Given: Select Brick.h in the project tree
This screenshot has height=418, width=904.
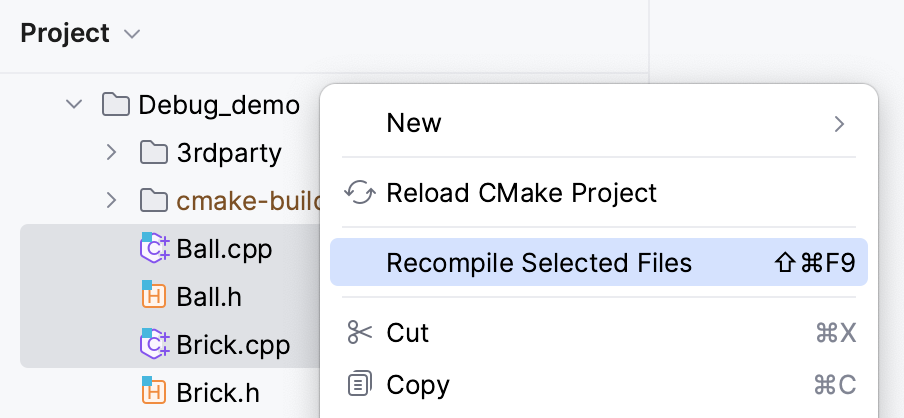Looking at the screenshot, I should coord(217,393).
